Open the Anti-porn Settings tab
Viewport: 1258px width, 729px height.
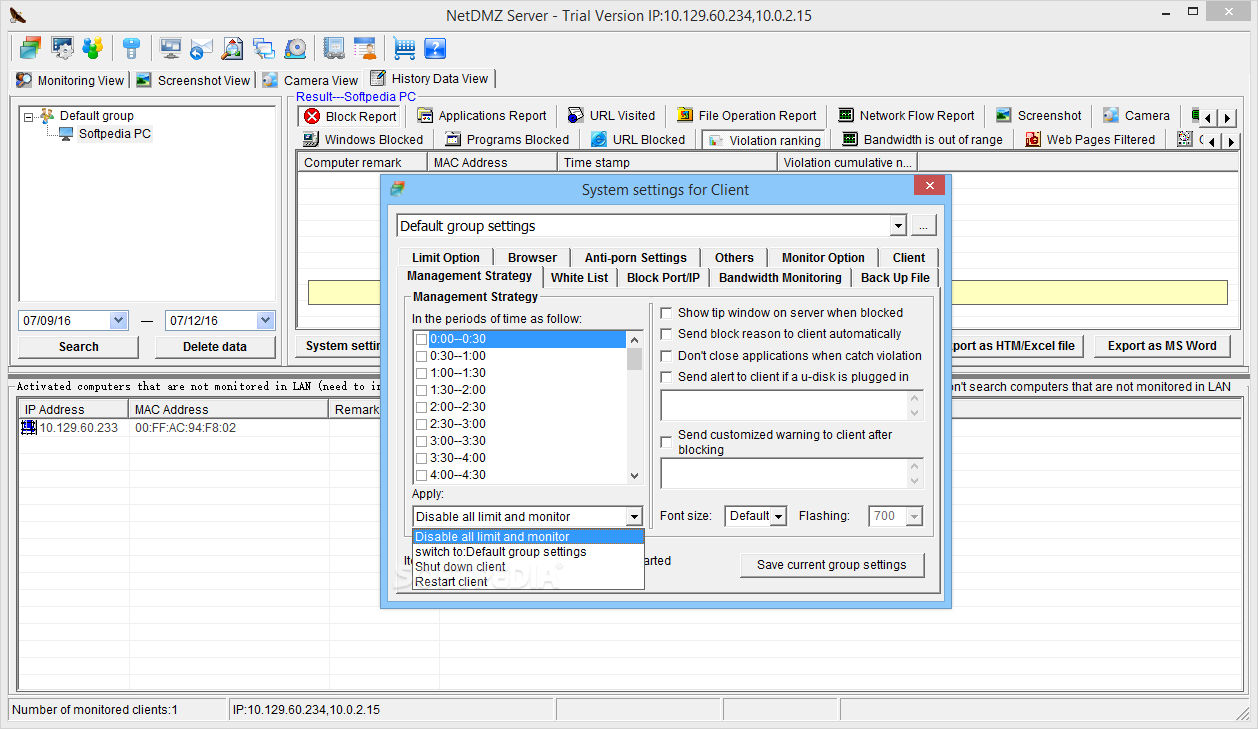click(x=636, y=257)
